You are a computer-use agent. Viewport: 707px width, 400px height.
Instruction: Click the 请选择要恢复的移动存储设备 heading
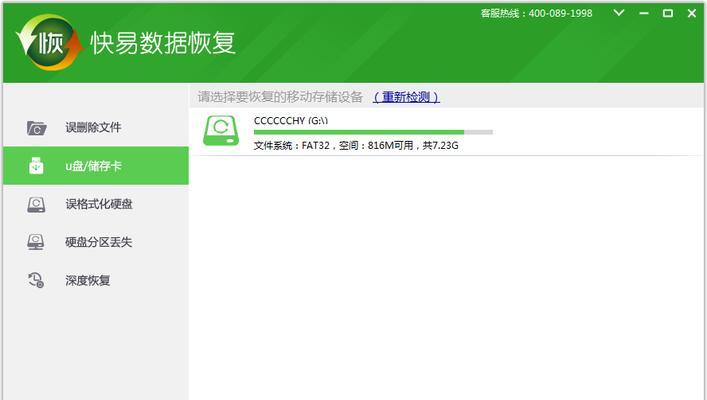[280, 97]
